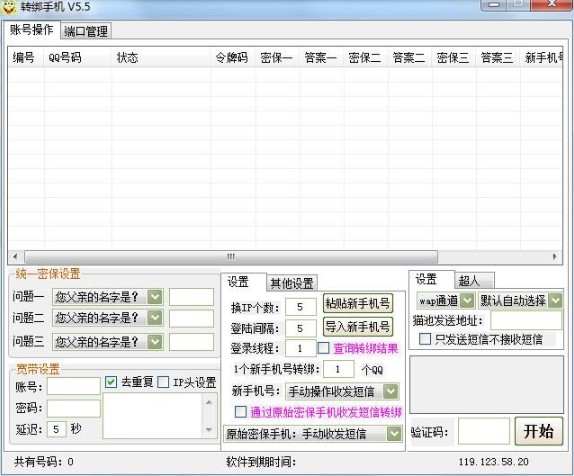The width and height of the screenshot is (574, 476).
Task: Click the IP list scroll down arrow
Action: (x=209, y=430)
